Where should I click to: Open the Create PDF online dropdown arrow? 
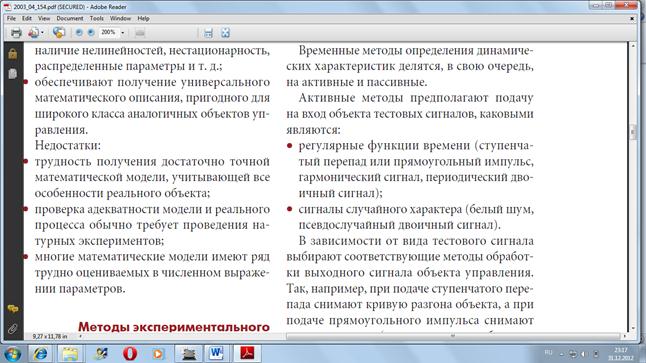tap(42, 33)
